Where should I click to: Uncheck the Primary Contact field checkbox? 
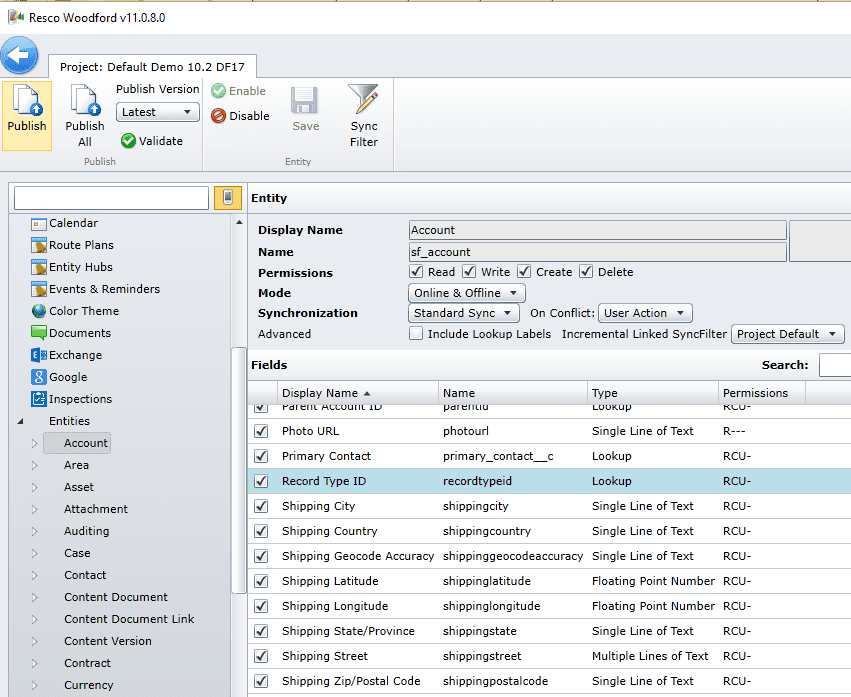click(x=261, y=456)
